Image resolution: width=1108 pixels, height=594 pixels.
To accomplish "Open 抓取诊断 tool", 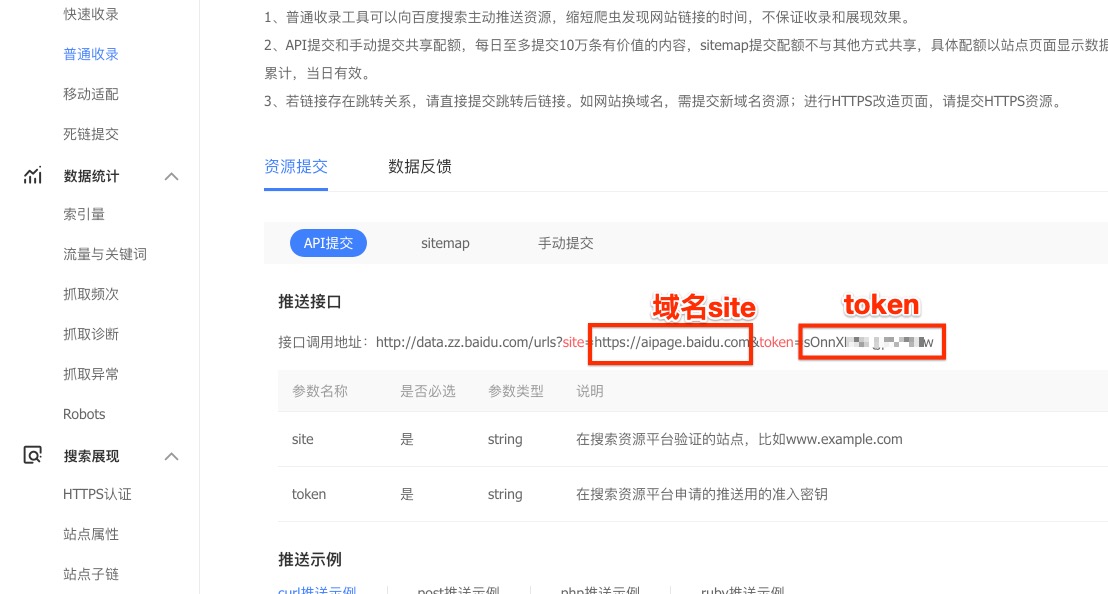I will point(91,334).
